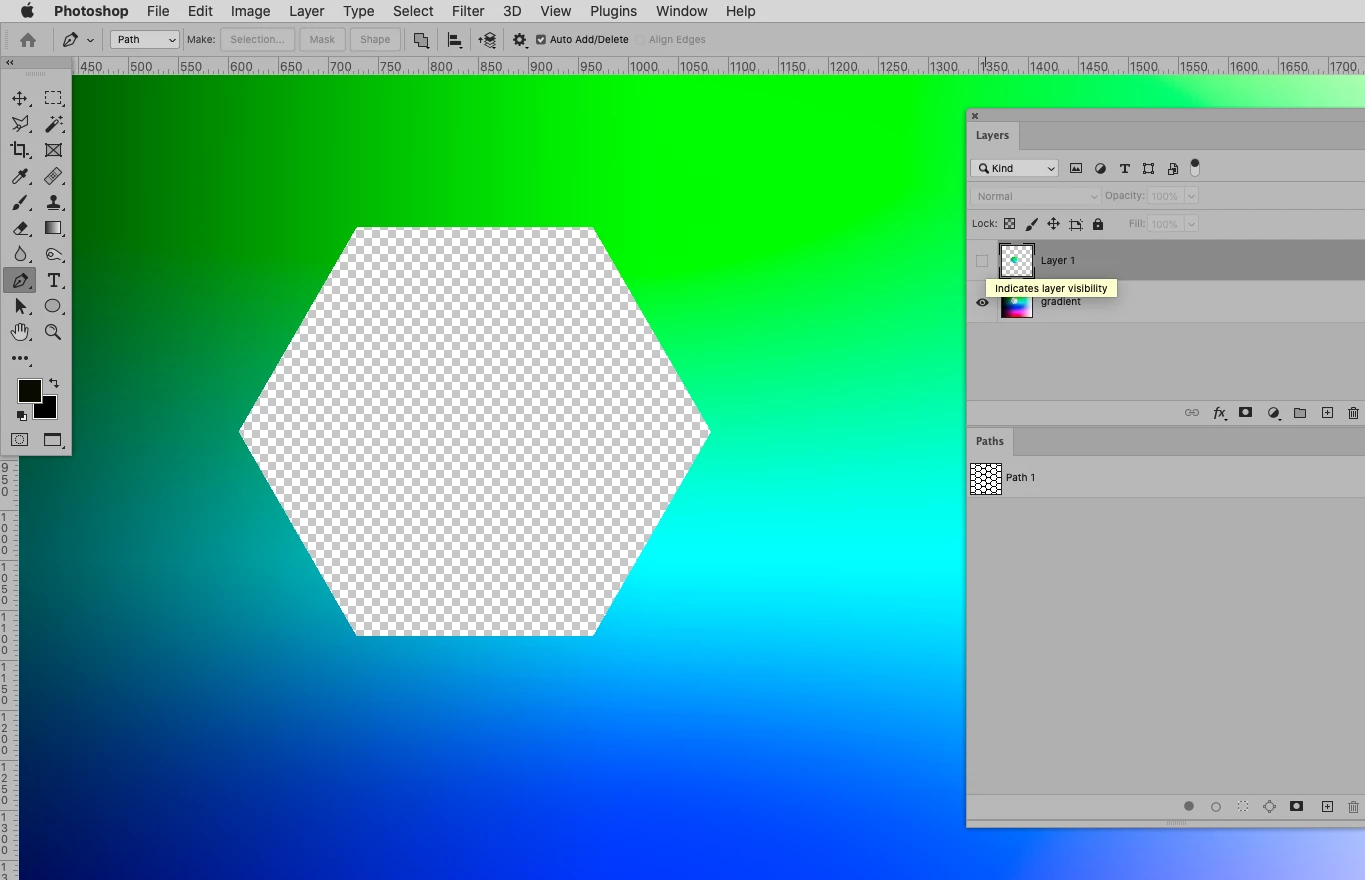
Task: Open path arrangement stack icon
Action: (x=487, y=40)
